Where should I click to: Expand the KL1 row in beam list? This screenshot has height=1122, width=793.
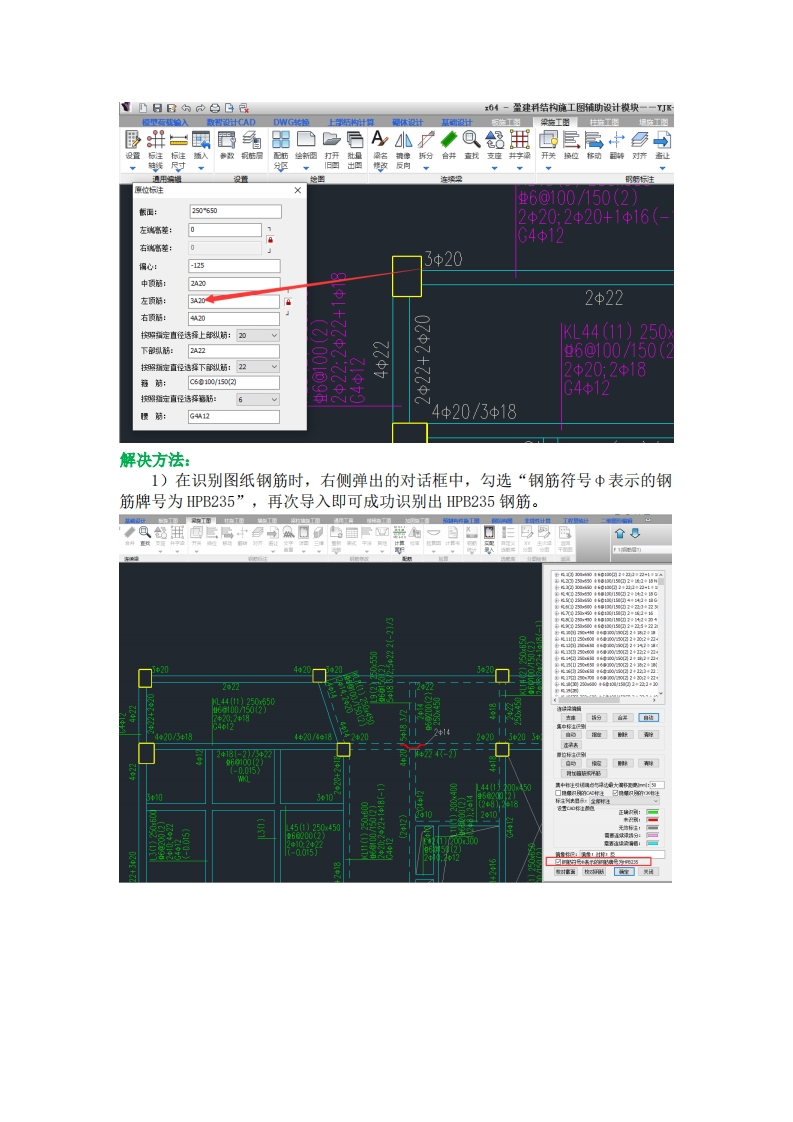(x=557, y=575)
